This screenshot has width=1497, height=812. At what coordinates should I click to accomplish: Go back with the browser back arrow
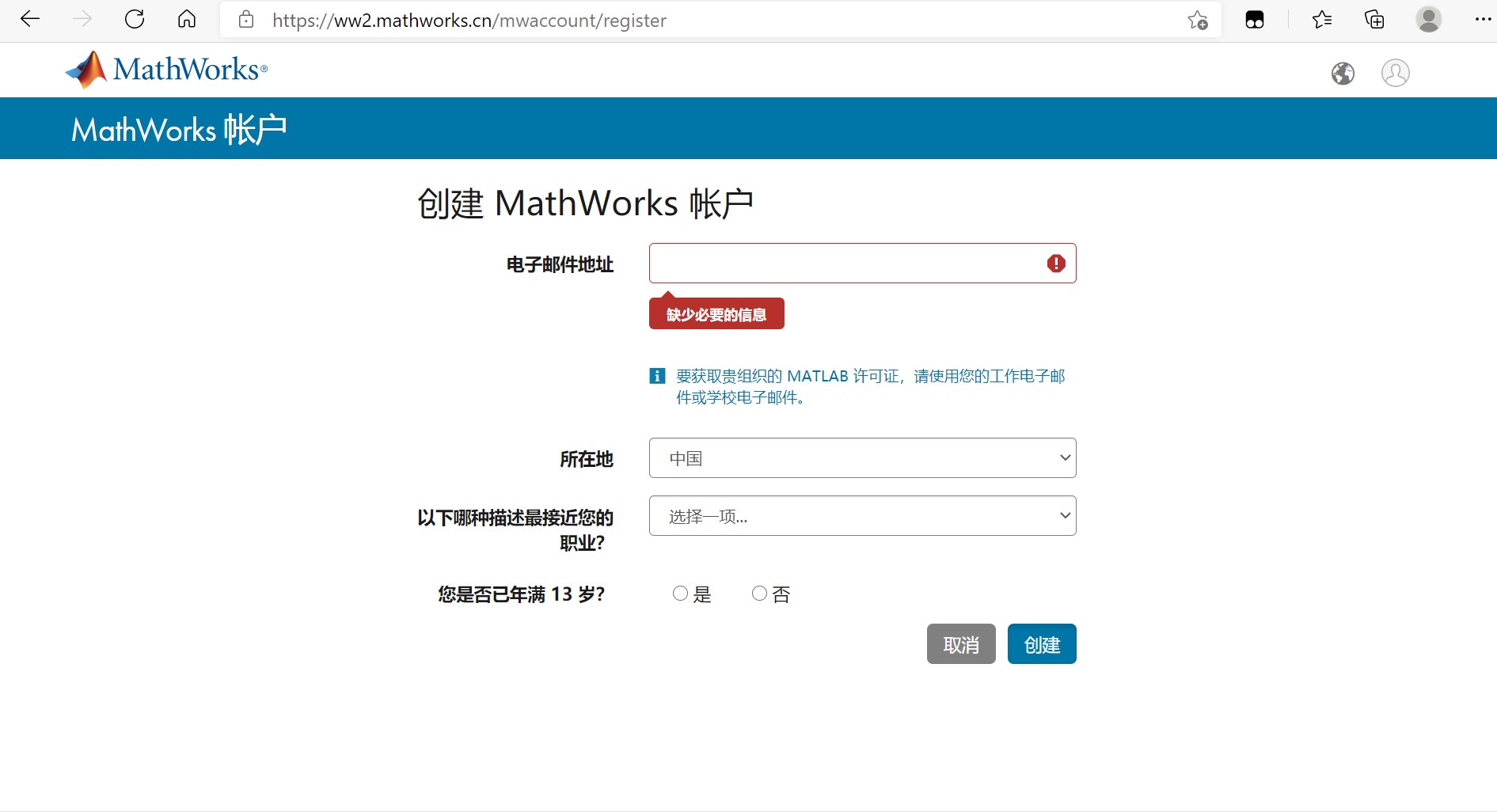coord(30,19)
